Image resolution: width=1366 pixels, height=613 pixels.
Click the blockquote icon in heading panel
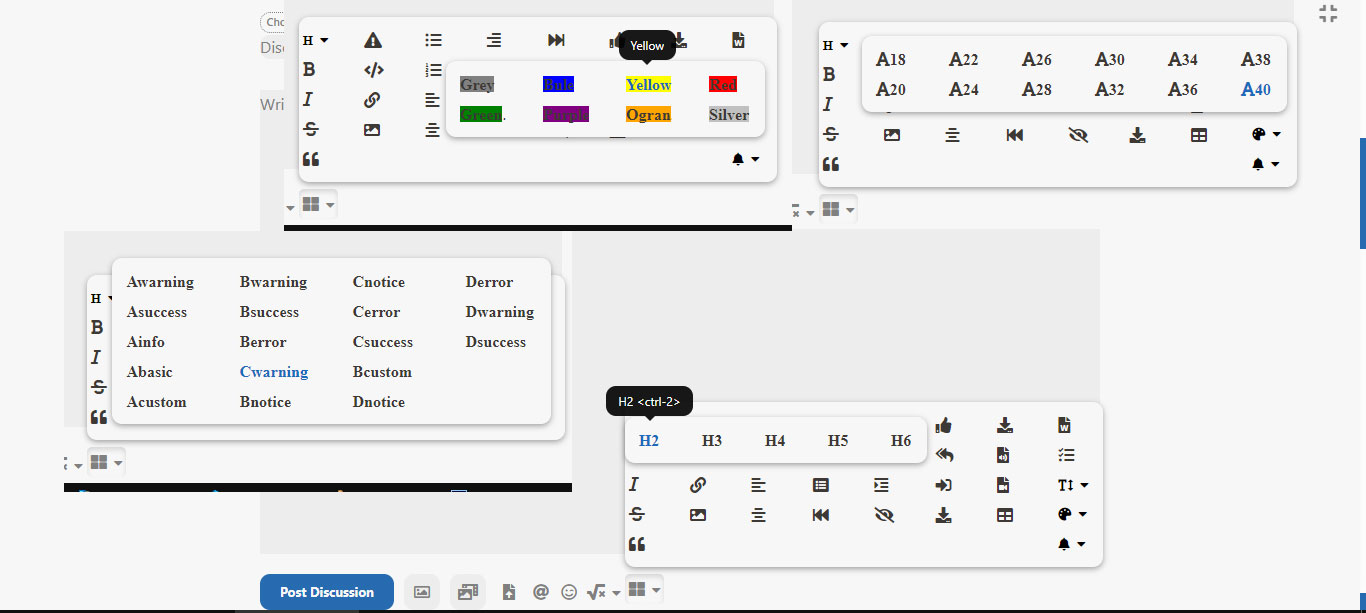(637, 544)
